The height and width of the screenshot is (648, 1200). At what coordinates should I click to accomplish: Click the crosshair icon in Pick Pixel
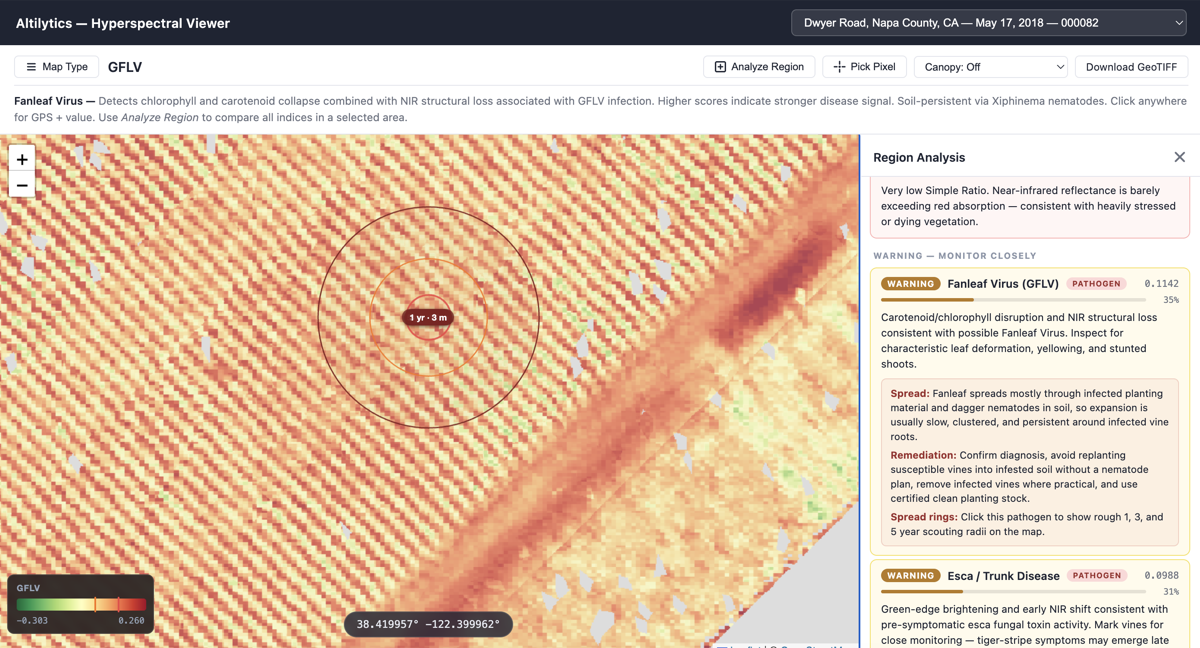[839, 67]
